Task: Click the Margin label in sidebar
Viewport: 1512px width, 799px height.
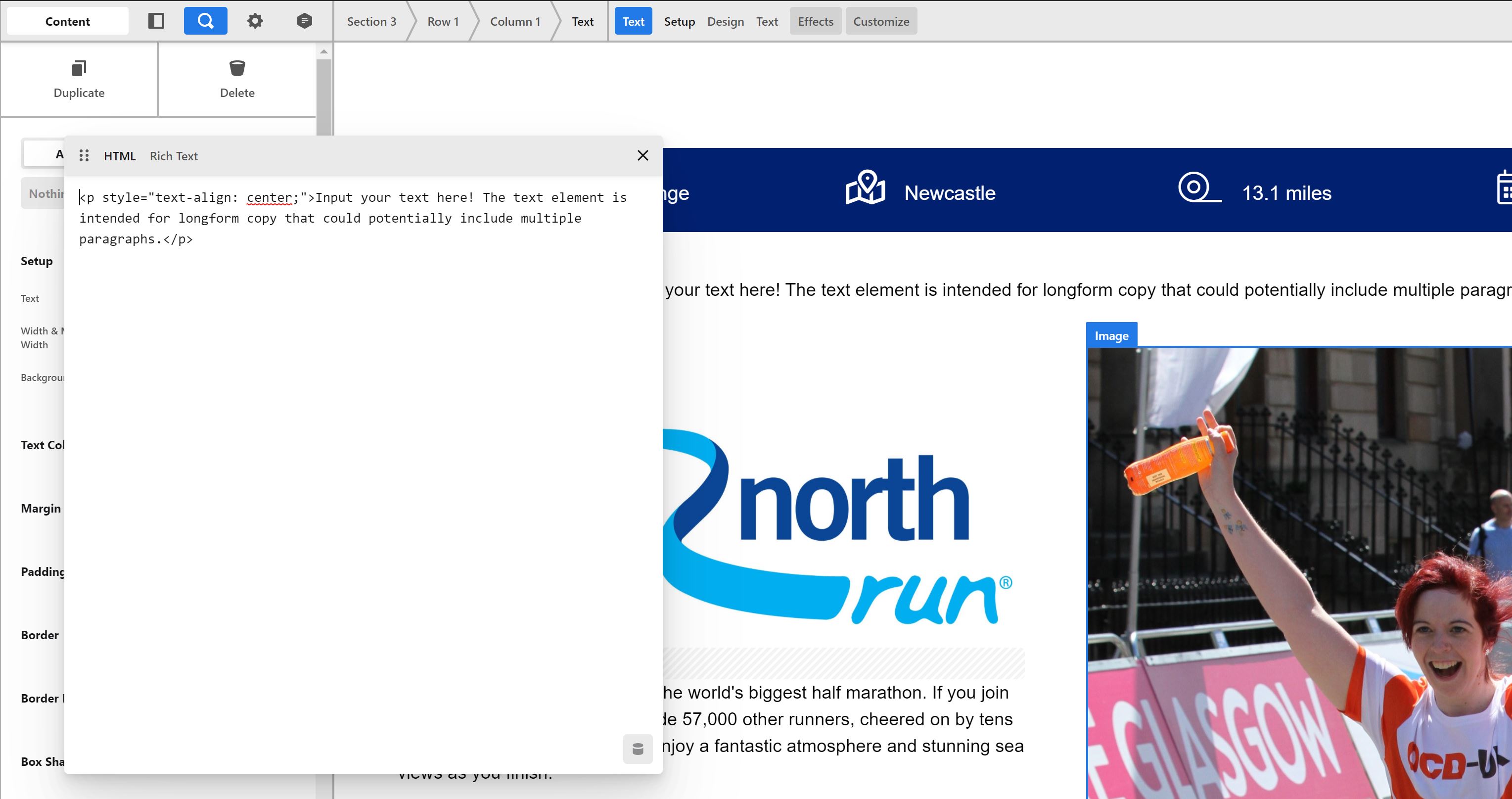Action: tap(41, 509)
